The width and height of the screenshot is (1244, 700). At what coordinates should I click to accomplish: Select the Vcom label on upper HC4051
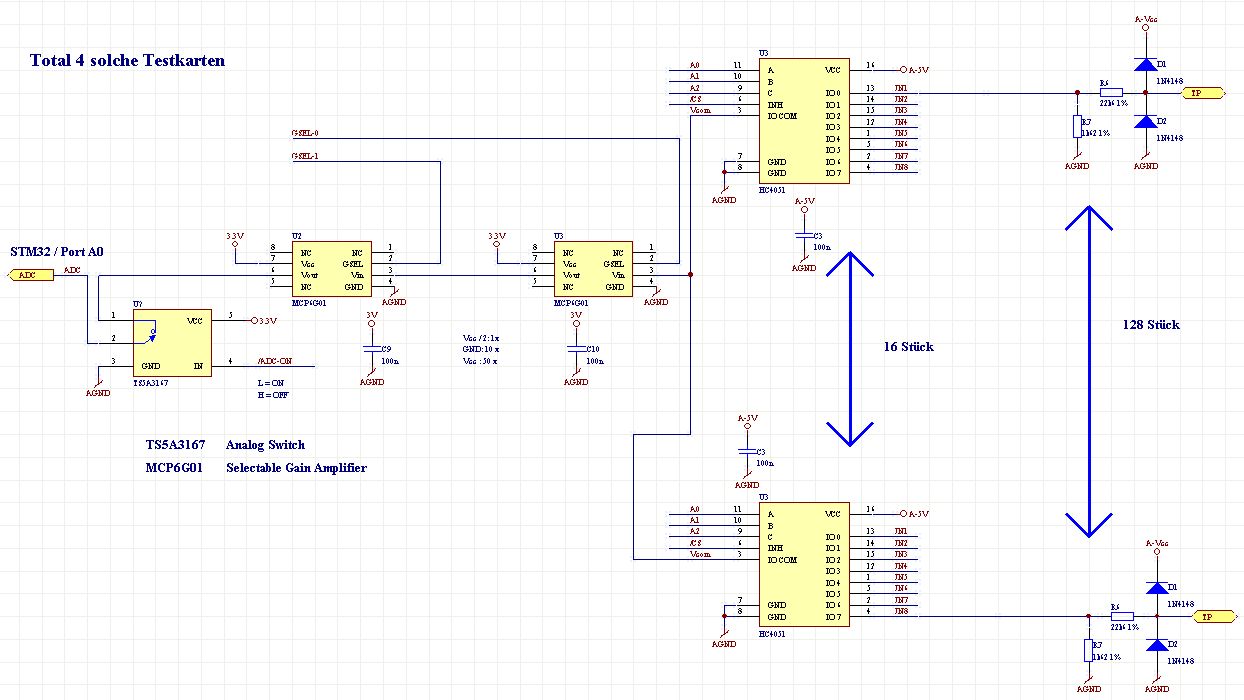click(x=700, y=111)
